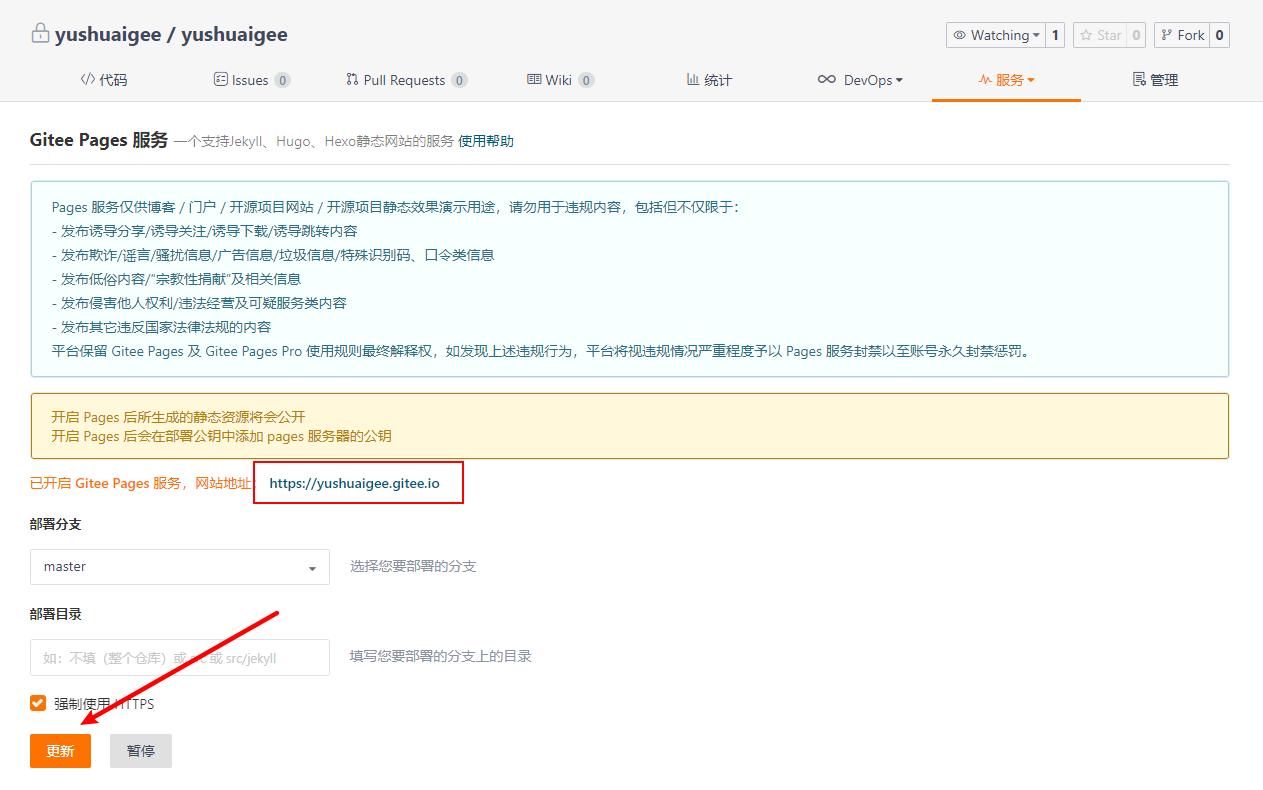Click the Gitee Pages 服务 heading
This screenshot has height=790, width=1263.
pos(99,140)
